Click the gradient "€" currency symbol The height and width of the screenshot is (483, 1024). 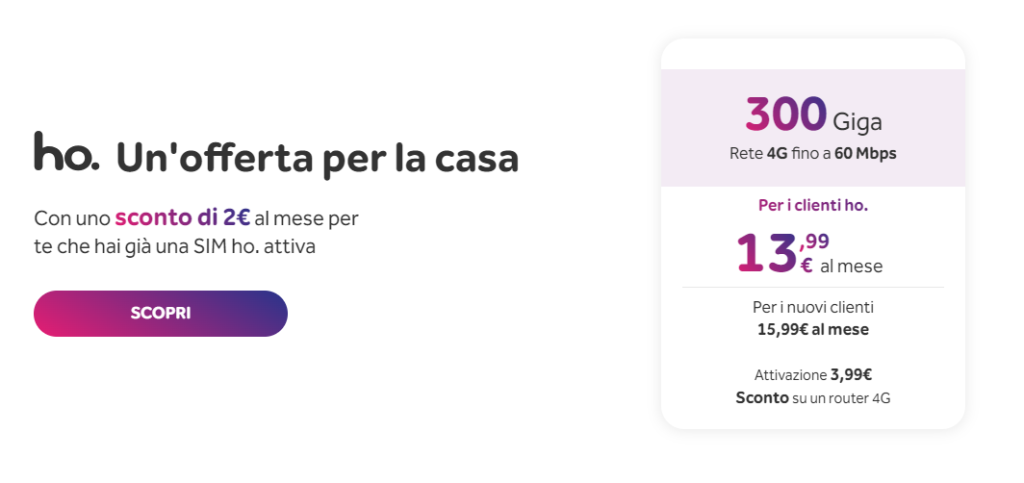click(807, 266)
